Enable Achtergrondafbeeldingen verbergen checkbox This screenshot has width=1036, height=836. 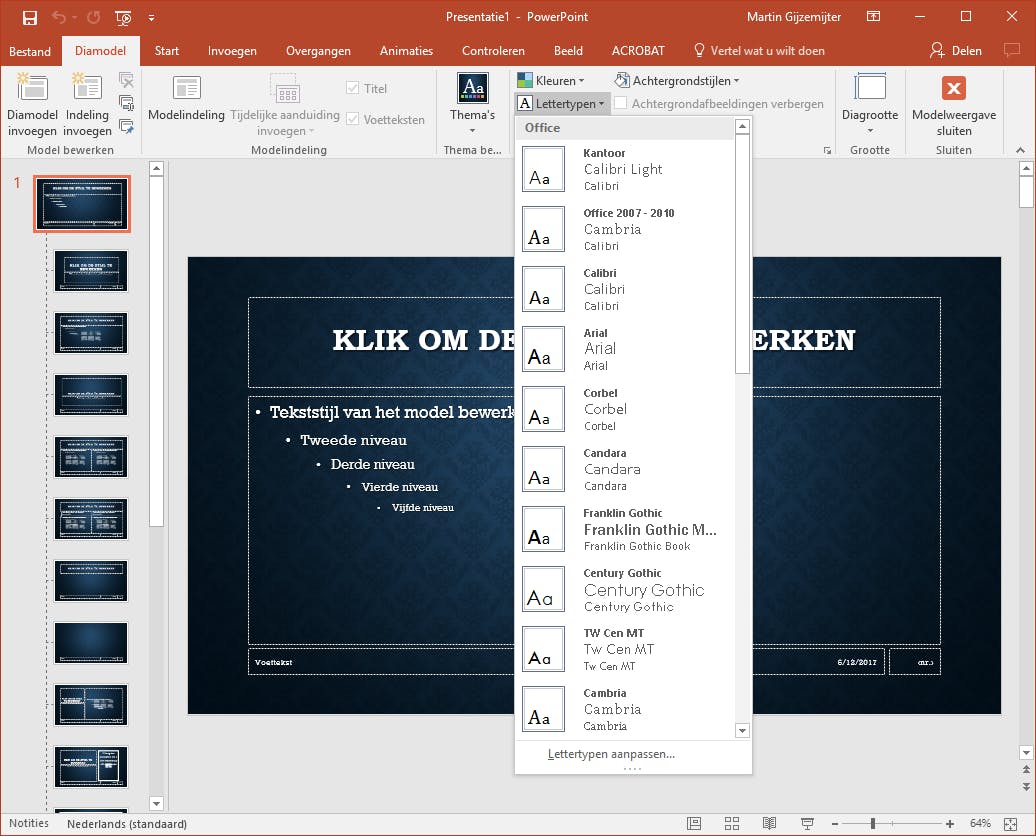[621, 104]
